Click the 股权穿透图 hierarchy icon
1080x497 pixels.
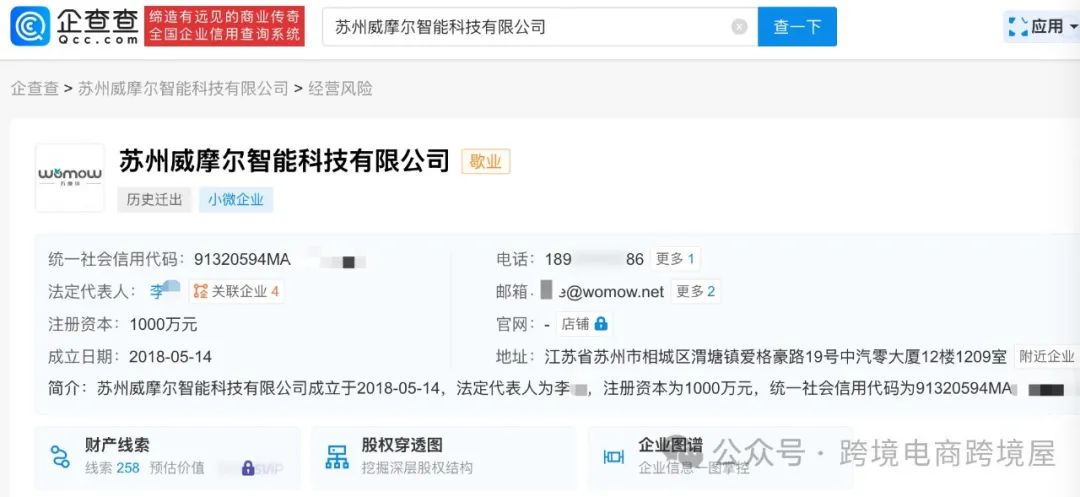pyautogui.click(x=337, y=456)
